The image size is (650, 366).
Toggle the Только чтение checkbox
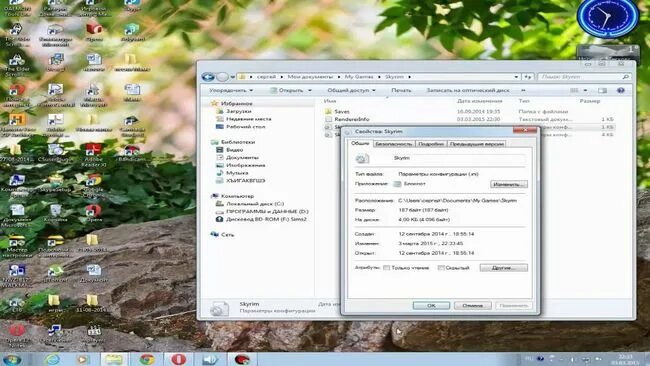pyautogui.click(x=386, y=268)
